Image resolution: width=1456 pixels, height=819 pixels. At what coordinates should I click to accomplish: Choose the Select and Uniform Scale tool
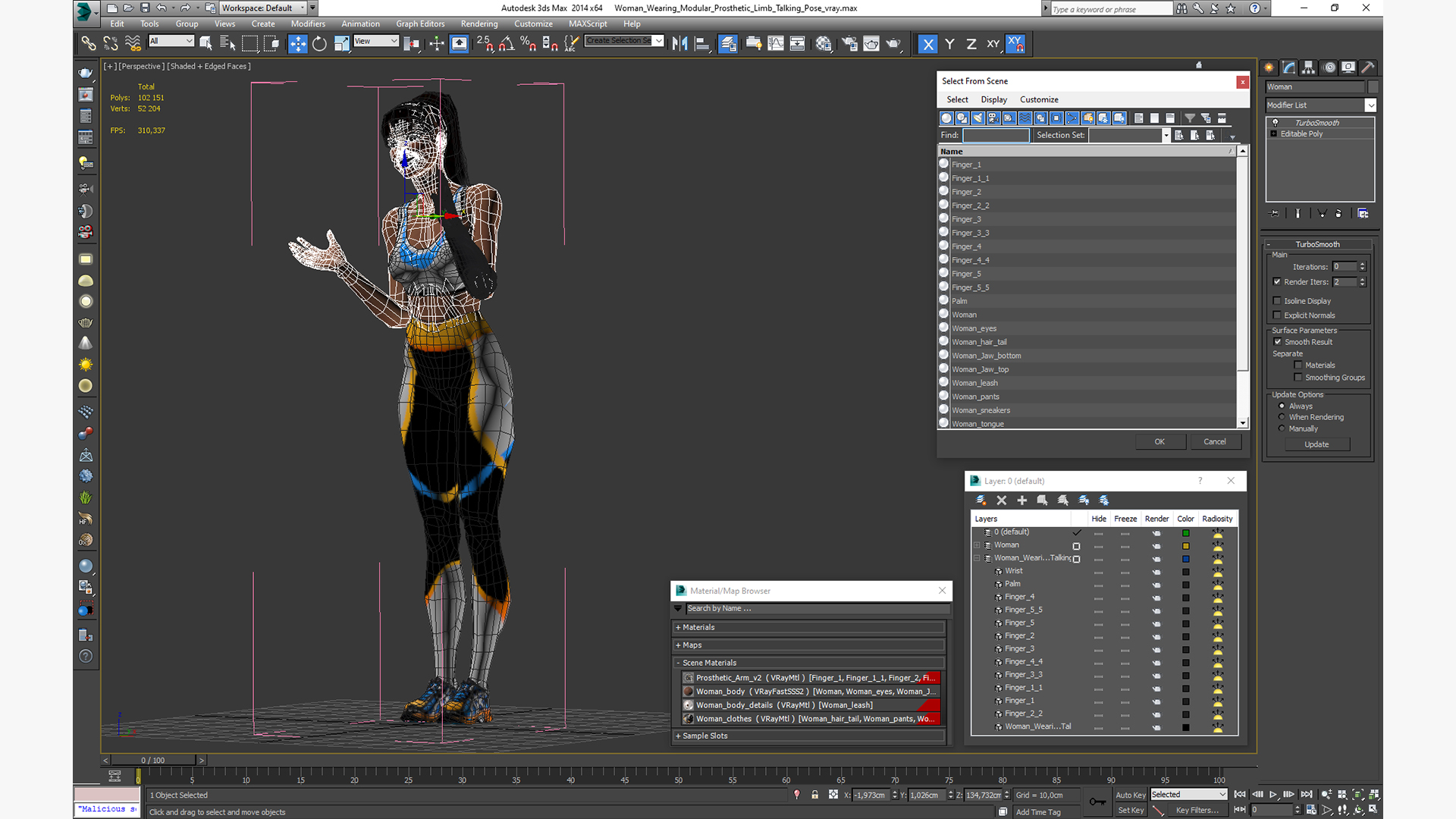click(x=342, y=44)
